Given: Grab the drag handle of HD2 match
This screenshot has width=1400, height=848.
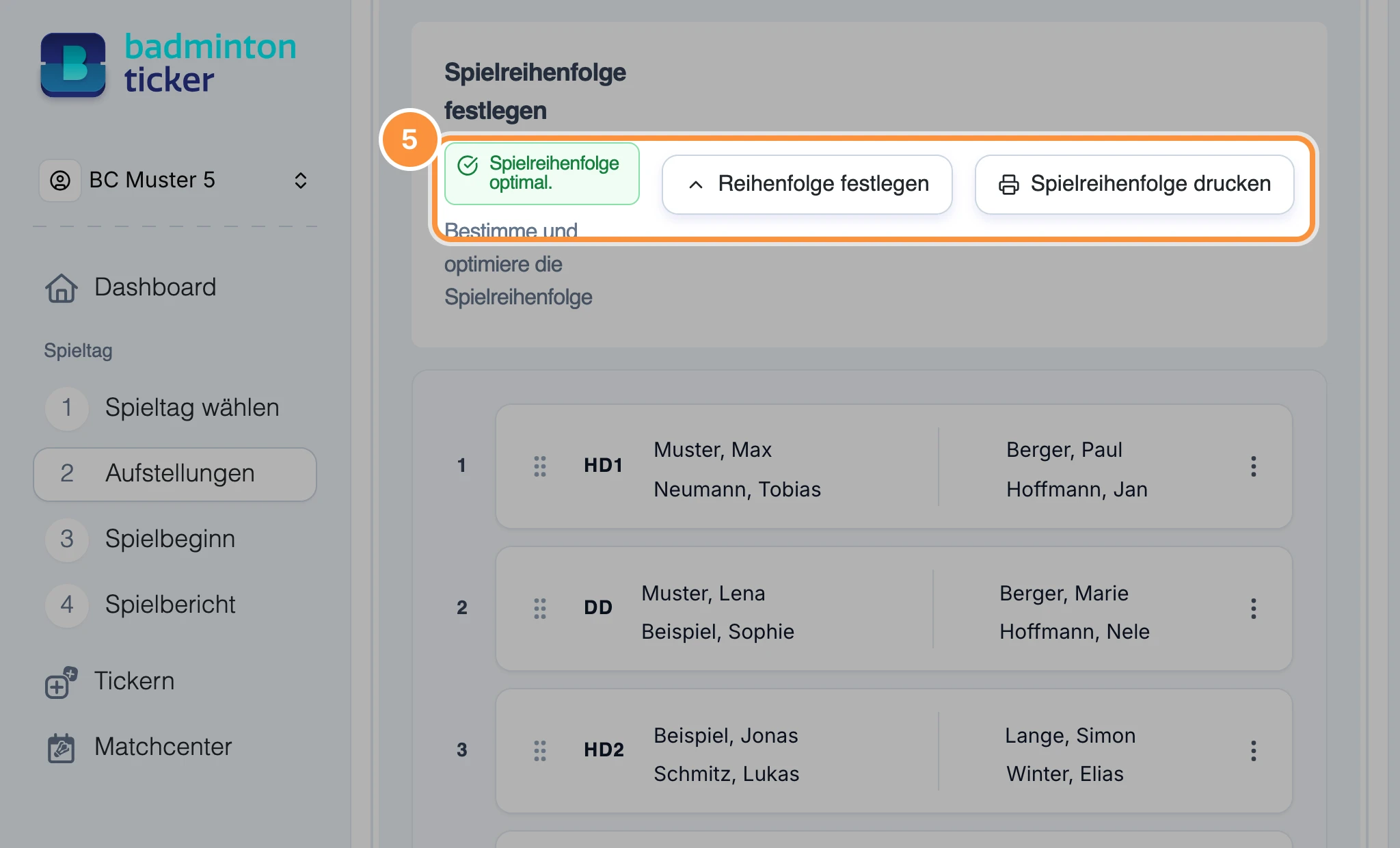Looking at the screenshot, I should [540, 751].
